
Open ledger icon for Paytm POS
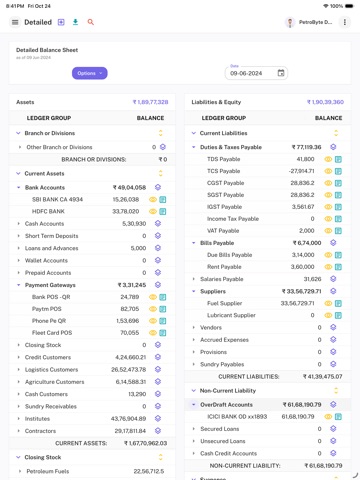pos(163,309)
